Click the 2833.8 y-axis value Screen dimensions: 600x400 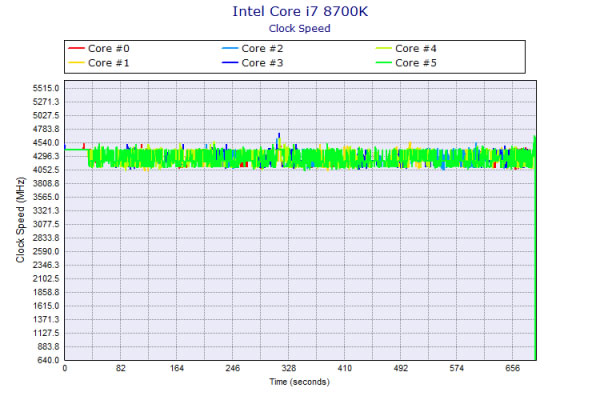[x=46, y=238]
